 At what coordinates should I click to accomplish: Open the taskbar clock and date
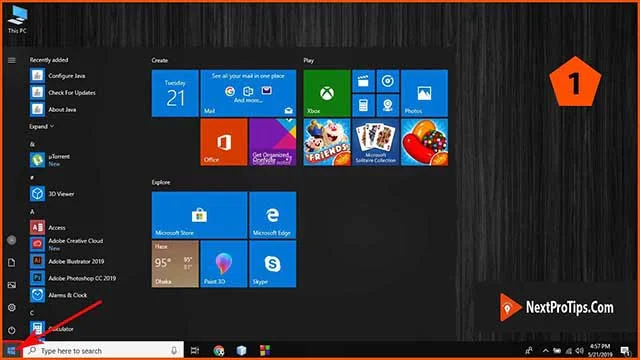coord(600,351)
